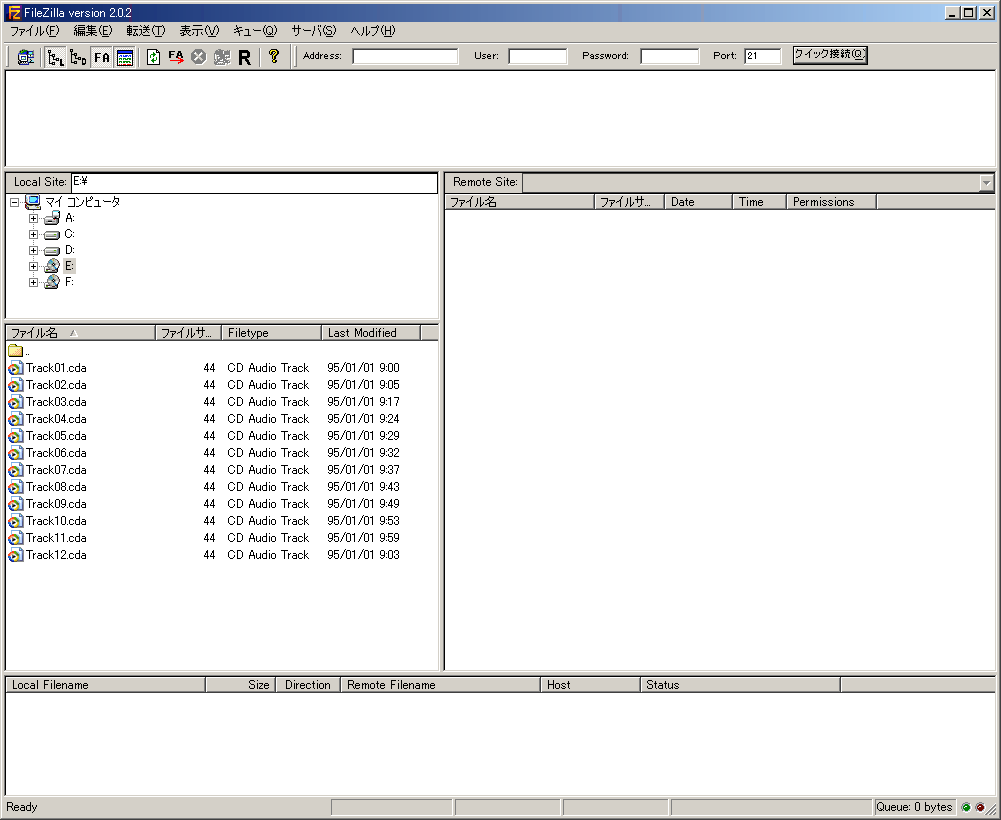
Task: Click the remote Time column header
Action: coord(760,202)
